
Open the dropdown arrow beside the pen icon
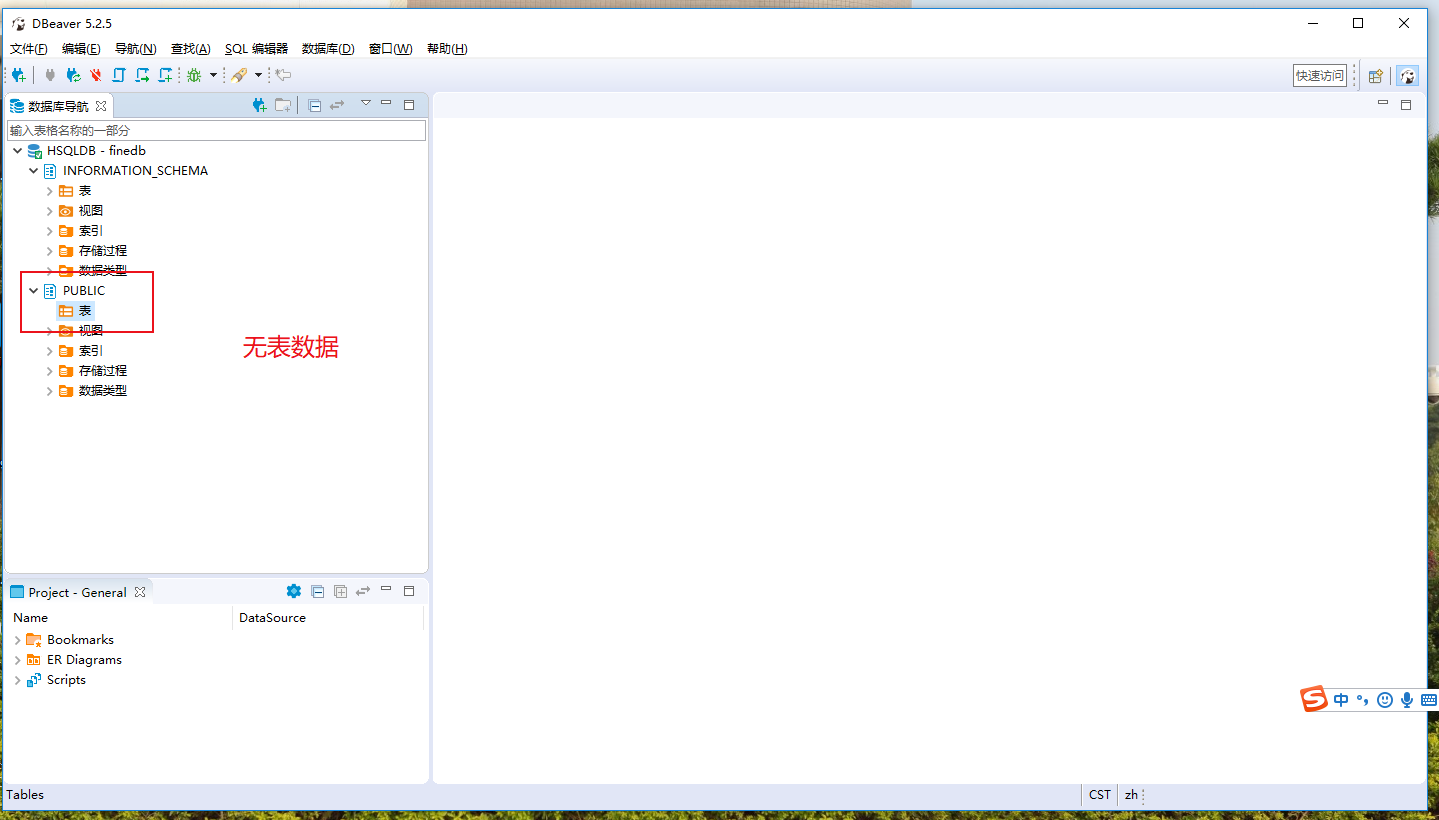258,75
